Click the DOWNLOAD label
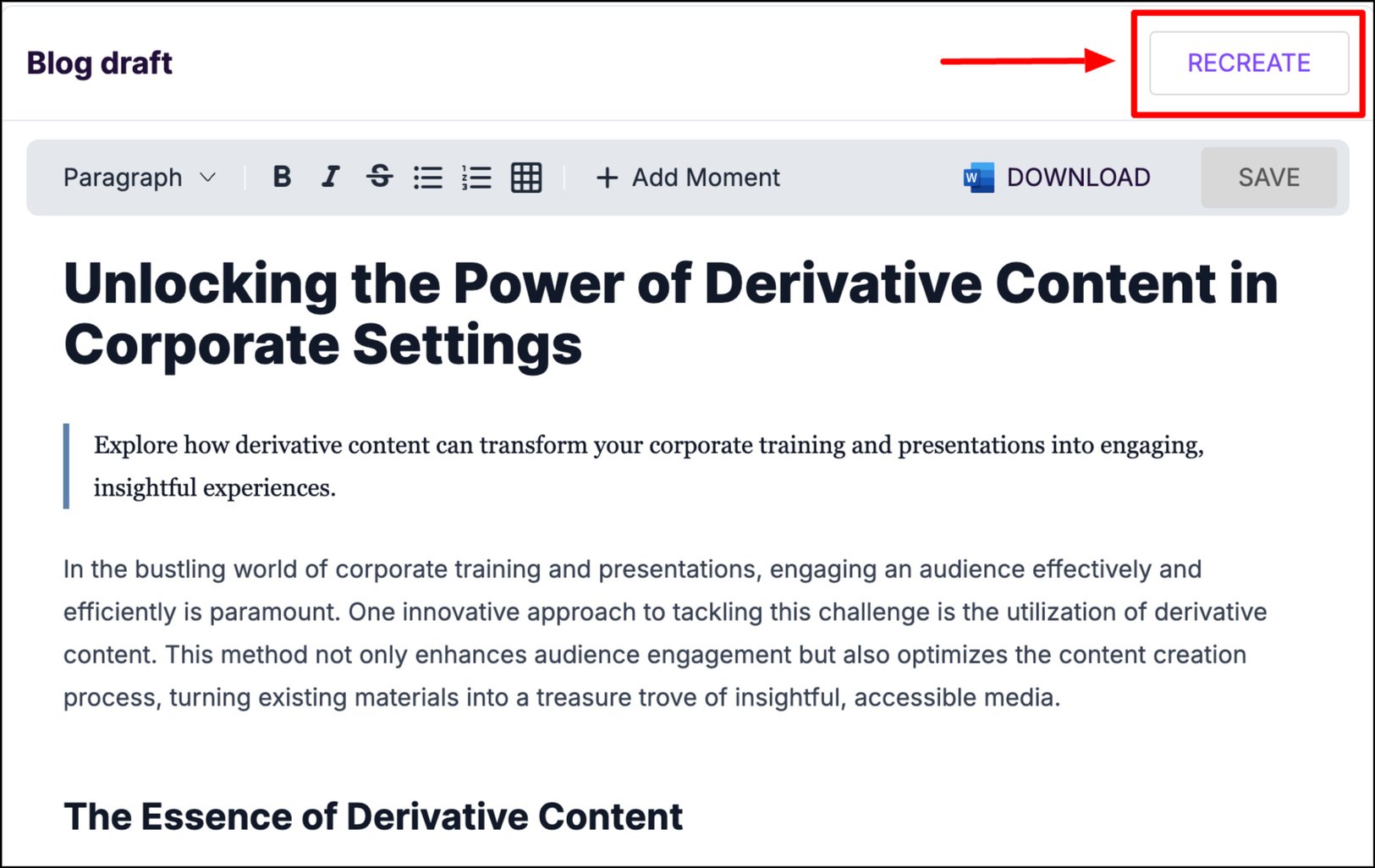Image resolution: width=1375 pixels, height=868 pixels. tap(1078, 178)
